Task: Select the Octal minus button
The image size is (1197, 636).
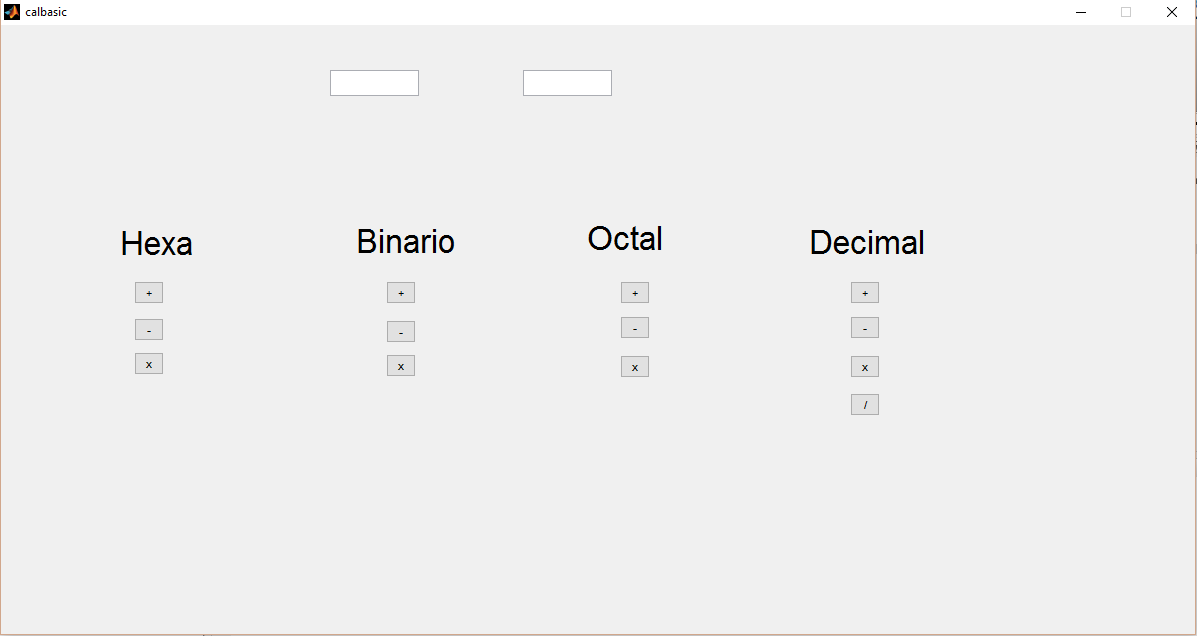Action: [634, 328]
